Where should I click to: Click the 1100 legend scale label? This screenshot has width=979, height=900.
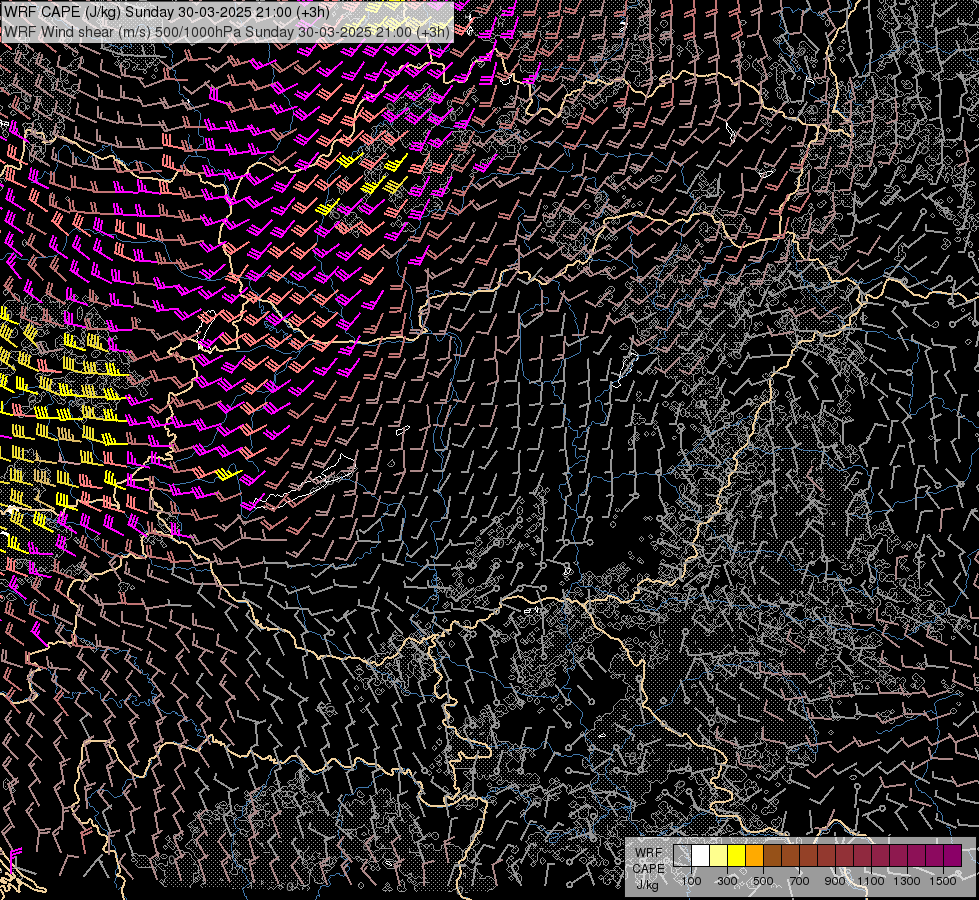click(871, 881)
